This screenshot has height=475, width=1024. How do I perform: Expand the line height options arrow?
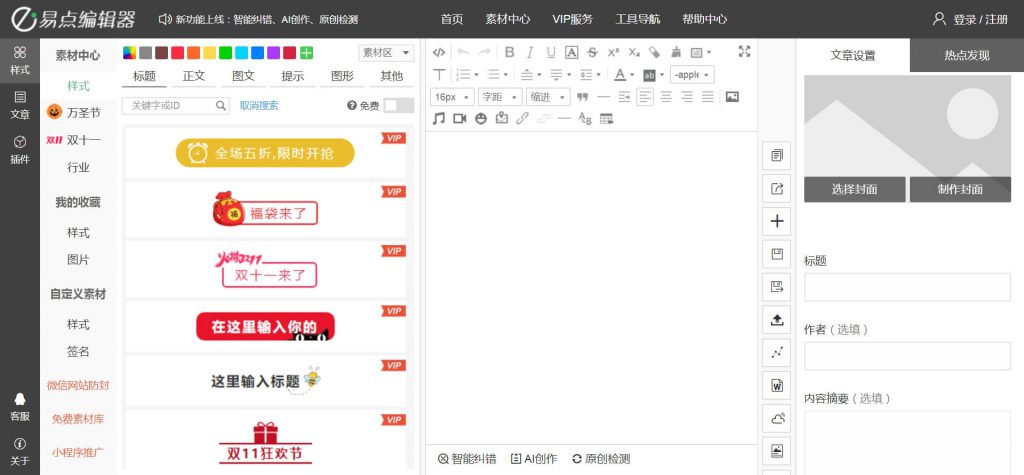[x=598, y=75]
